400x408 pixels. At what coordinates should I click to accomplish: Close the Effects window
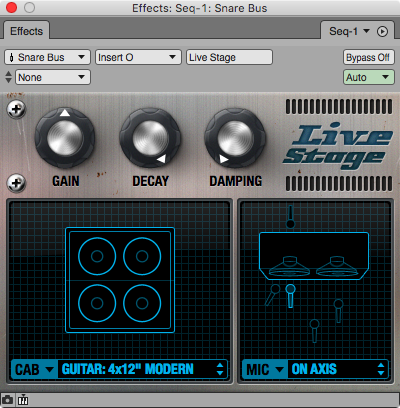pyautogui.click(x=12, y=7)
